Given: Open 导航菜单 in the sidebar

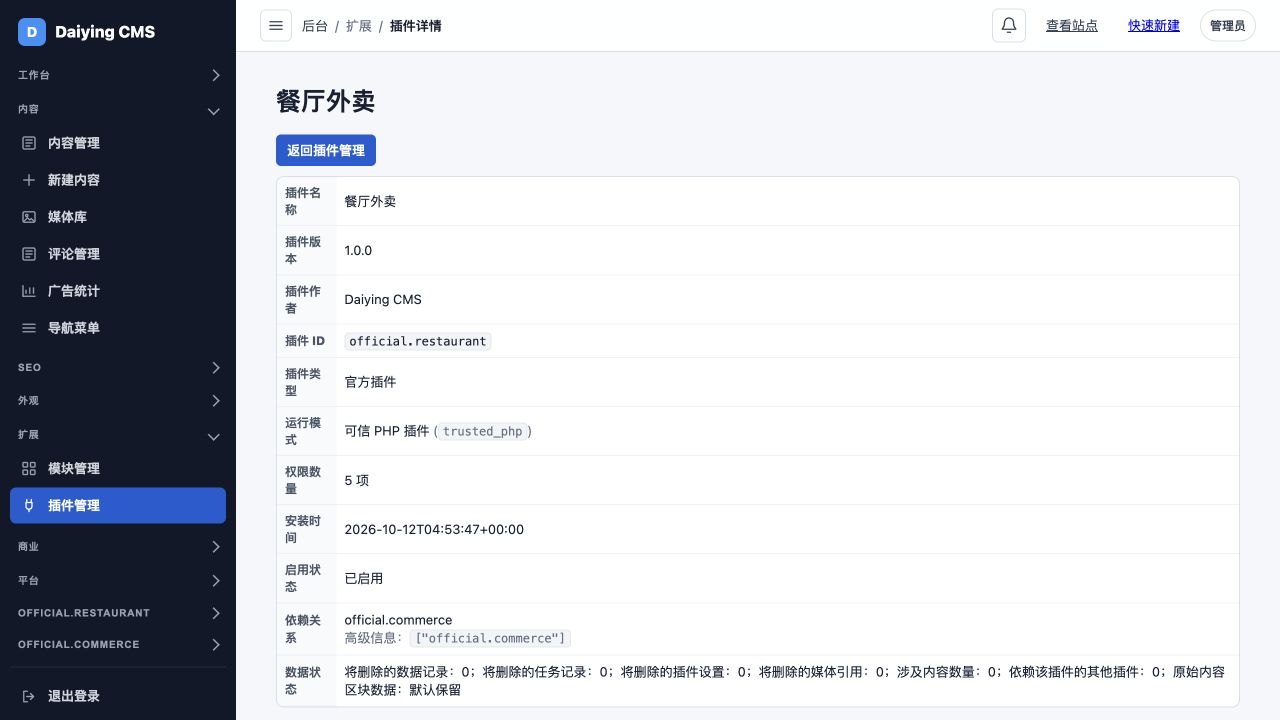Looking at the screenshot, I should tap(118, 328).
